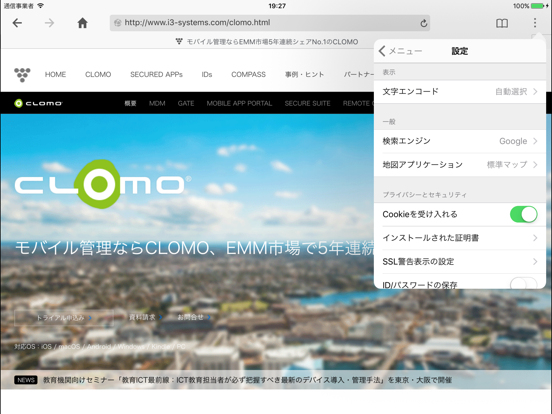Click the address bar URL field
The image size is (552, 414).
270,23
